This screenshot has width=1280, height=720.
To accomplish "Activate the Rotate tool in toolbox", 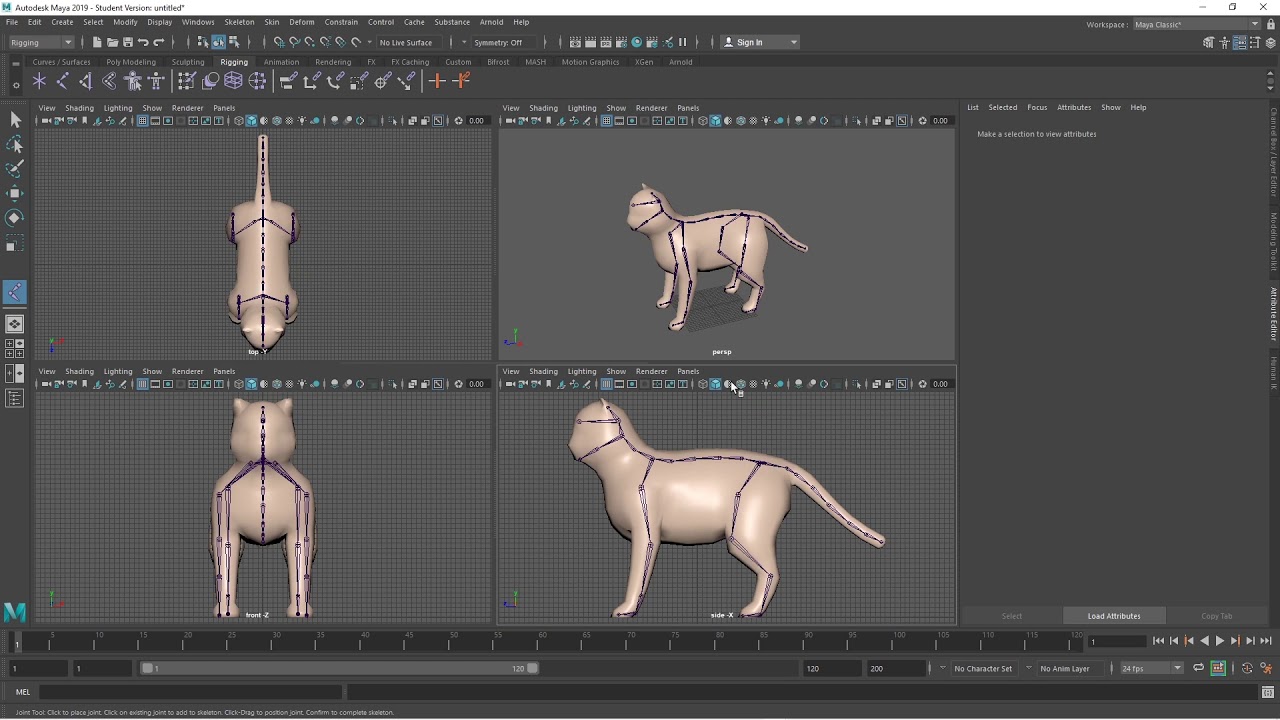I will point(15,217).
